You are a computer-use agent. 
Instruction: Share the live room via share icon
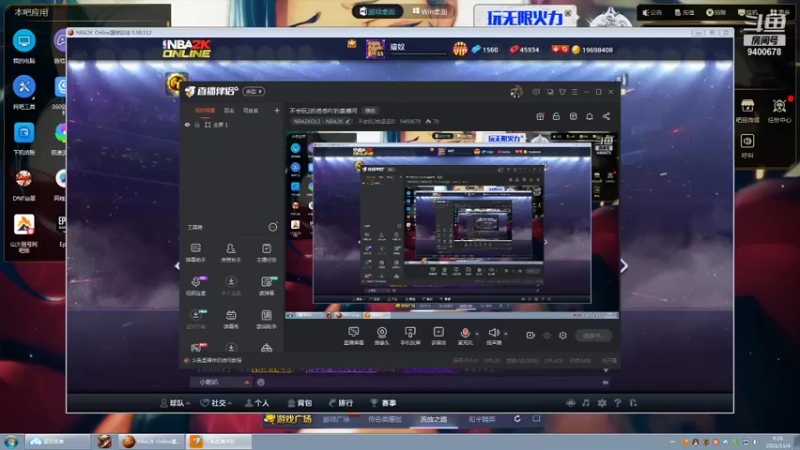coord(606,116)
